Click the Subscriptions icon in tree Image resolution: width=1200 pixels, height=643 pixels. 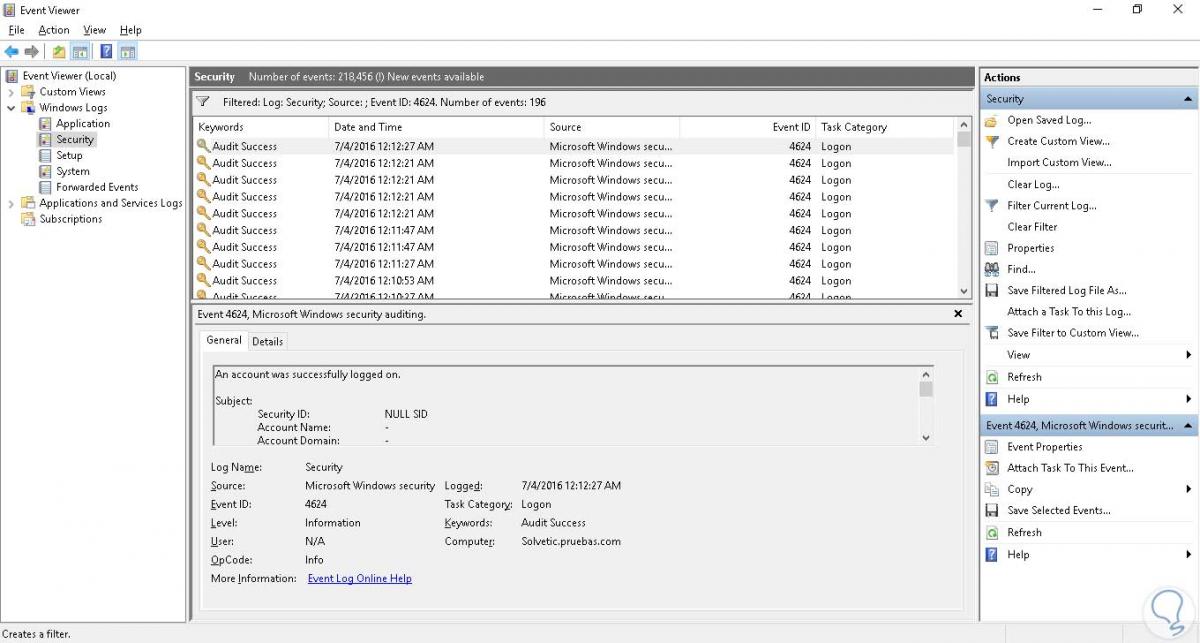(x=28, y=219)
